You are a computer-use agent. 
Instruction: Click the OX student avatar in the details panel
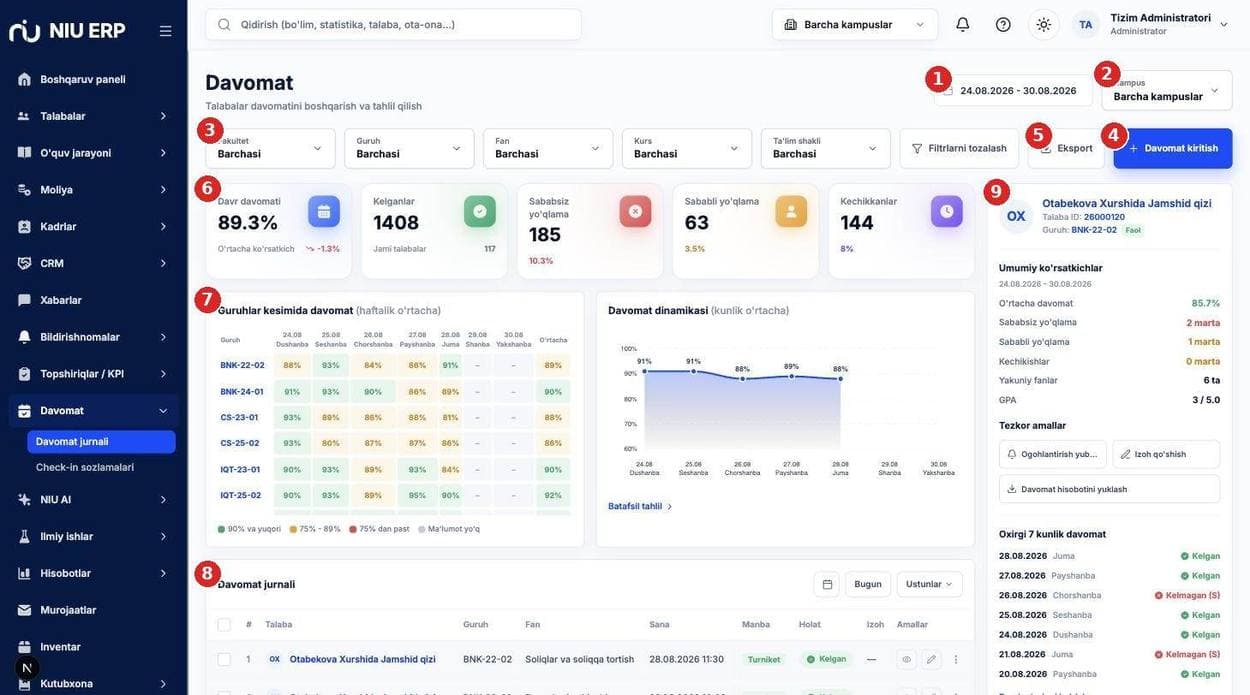(1016, 216)
